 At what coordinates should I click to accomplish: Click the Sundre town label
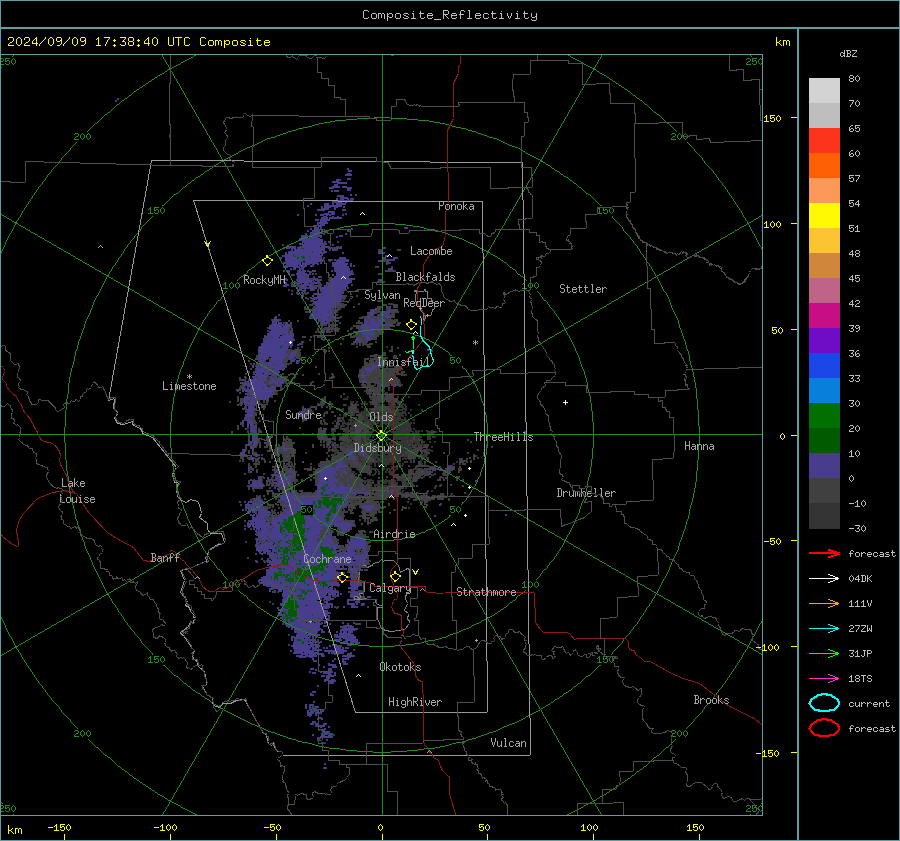coord(303,415)
